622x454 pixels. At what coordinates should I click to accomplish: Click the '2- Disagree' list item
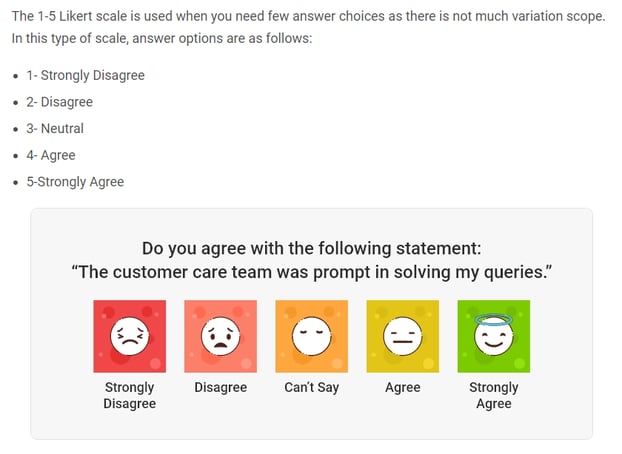coord(59,102)
